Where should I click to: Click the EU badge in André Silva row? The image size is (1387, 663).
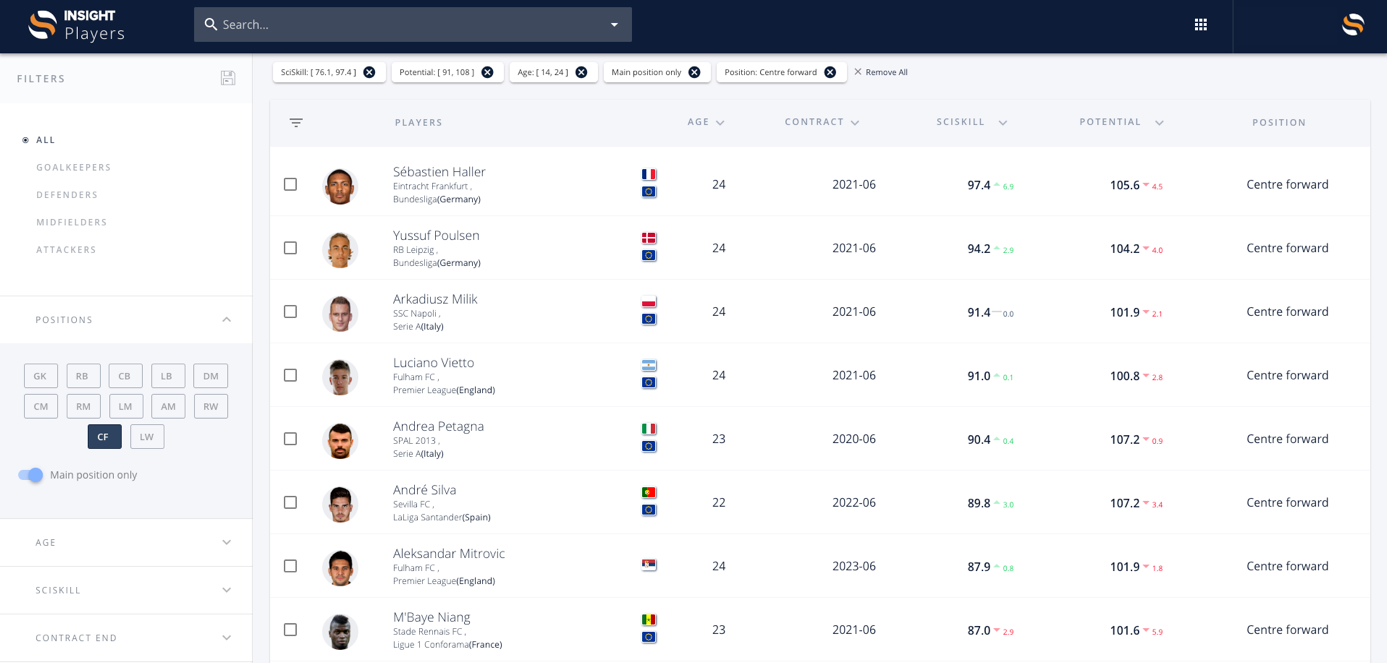[649, 510]
